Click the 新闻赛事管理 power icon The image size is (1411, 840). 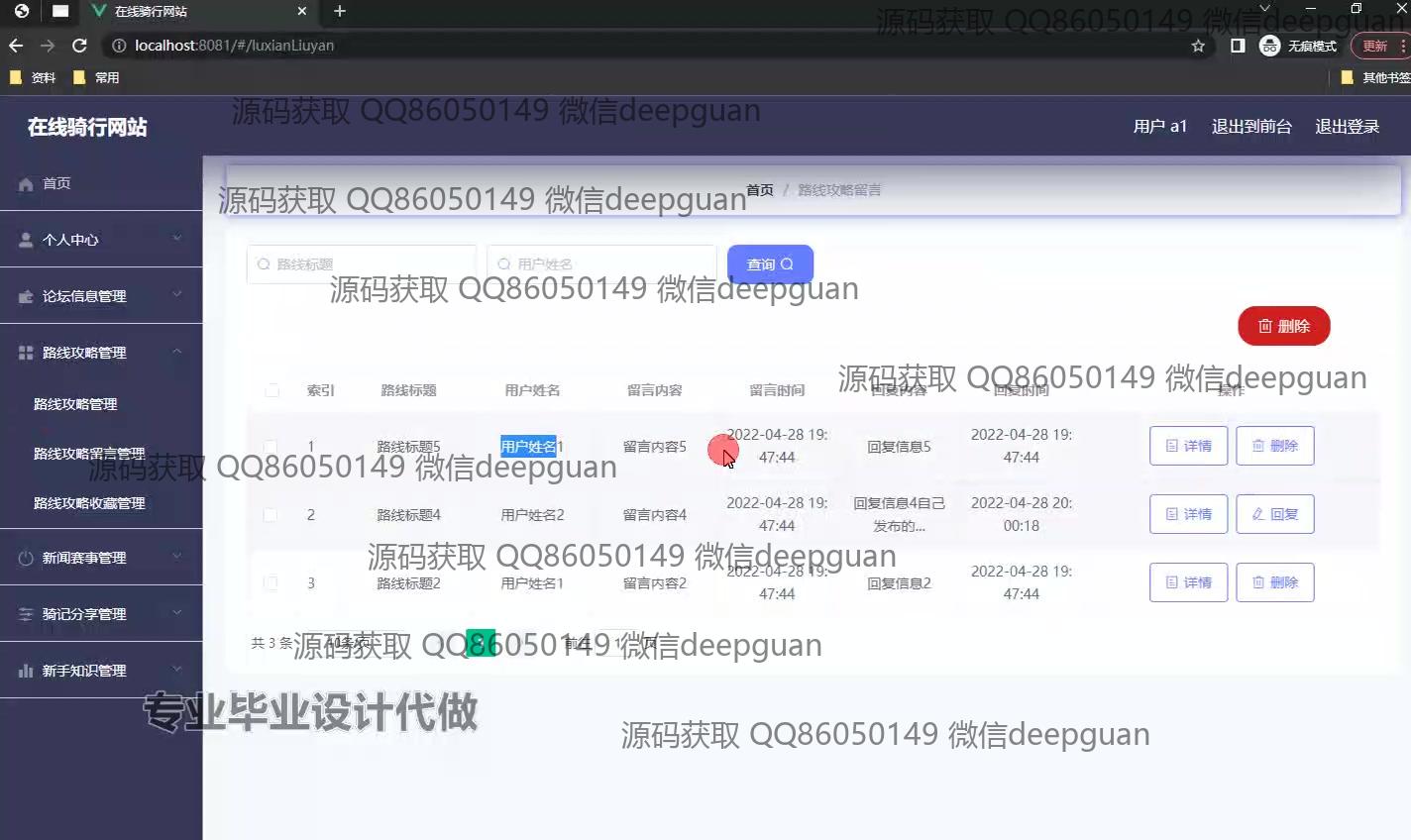point(26,558)
